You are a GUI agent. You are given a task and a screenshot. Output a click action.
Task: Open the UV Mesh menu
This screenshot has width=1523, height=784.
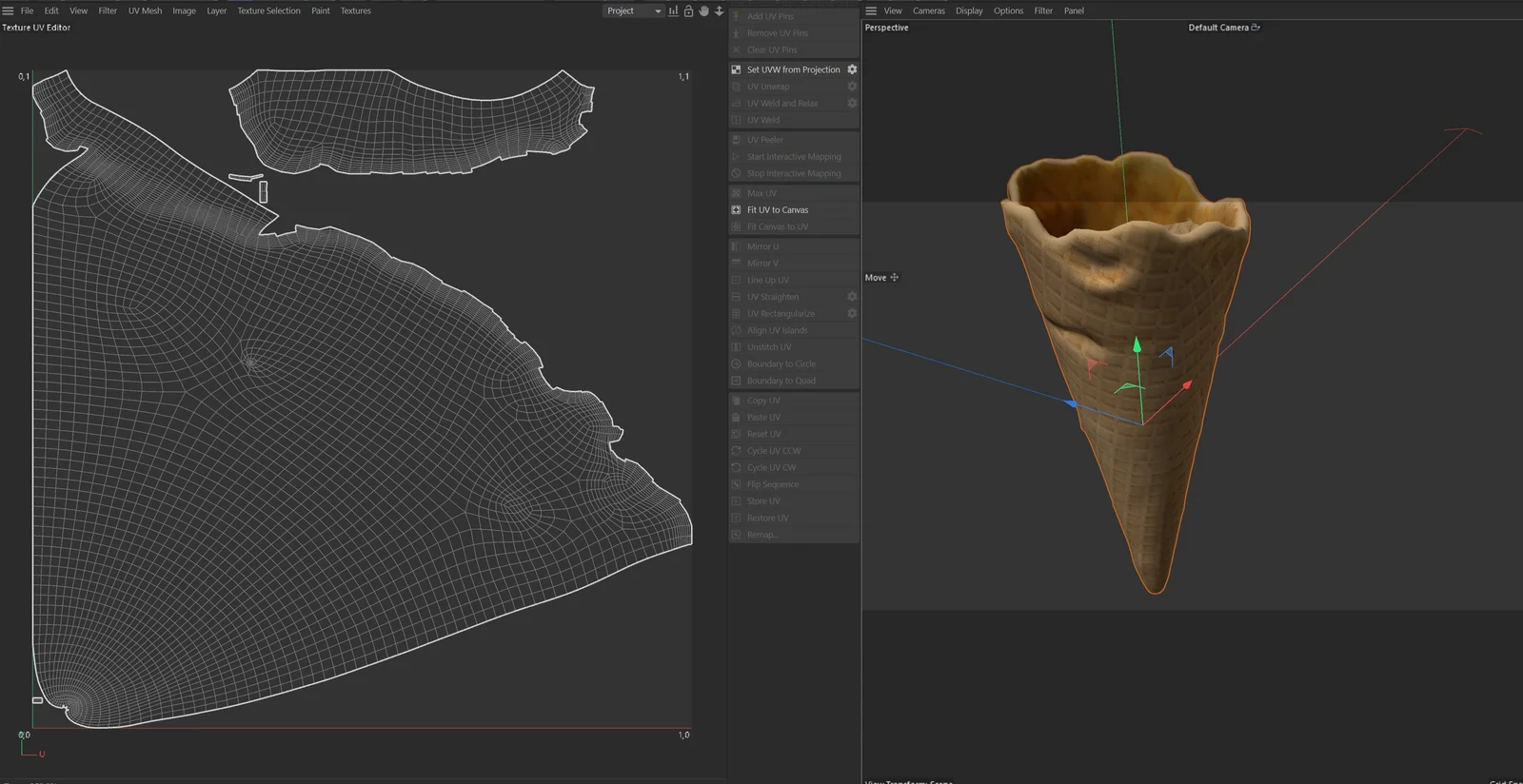point(145,10)
